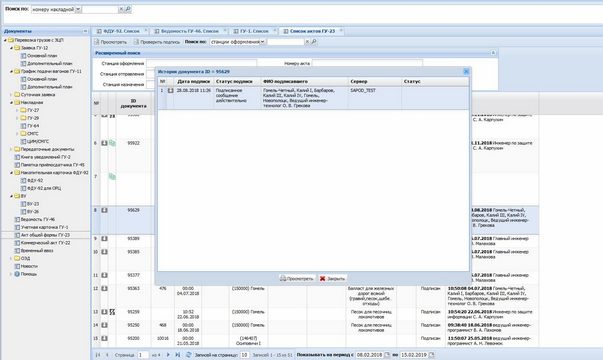Close the ГУ-1. Список tab

coord(275,30)
